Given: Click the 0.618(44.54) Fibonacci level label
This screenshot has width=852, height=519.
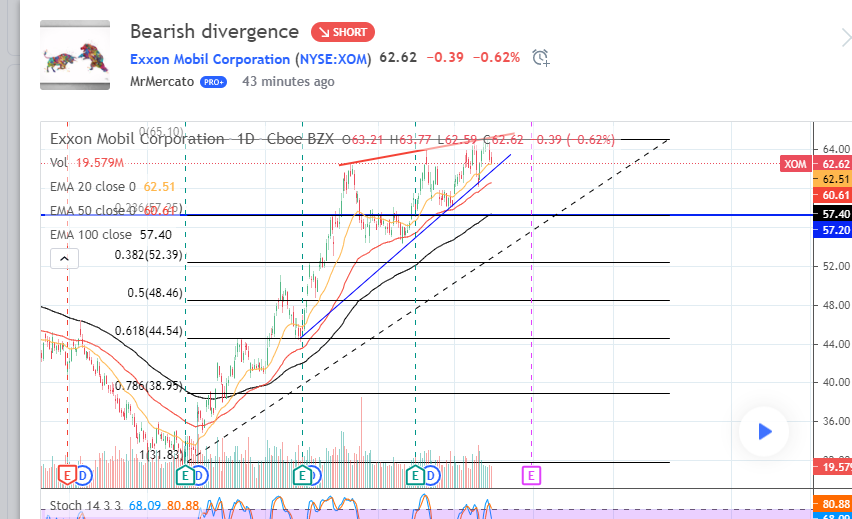Looking at the screenshot, I should (x=148, y=330).
